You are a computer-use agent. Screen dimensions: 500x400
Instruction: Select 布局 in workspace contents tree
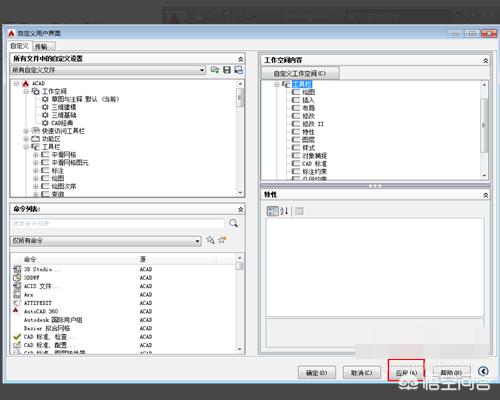(x=308, y=108)
